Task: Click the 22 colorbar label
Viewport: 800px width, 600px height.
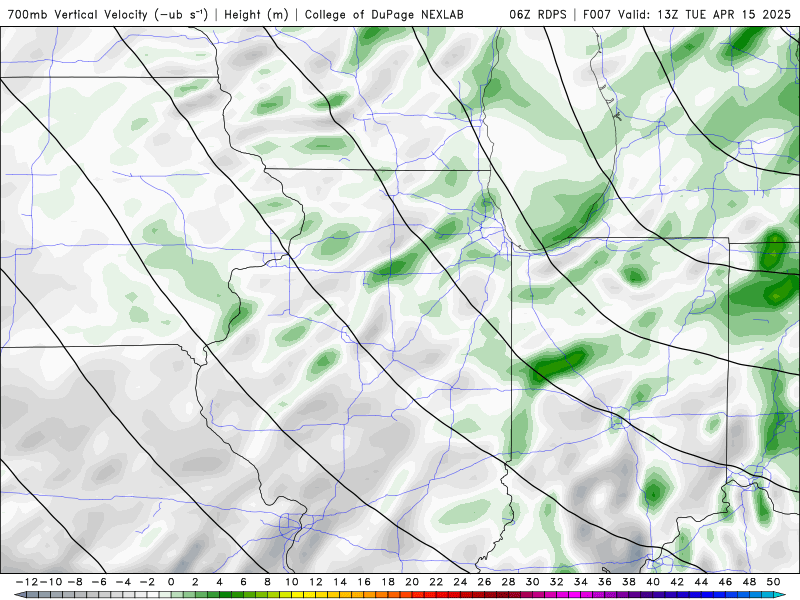Action: pos(436,582)
